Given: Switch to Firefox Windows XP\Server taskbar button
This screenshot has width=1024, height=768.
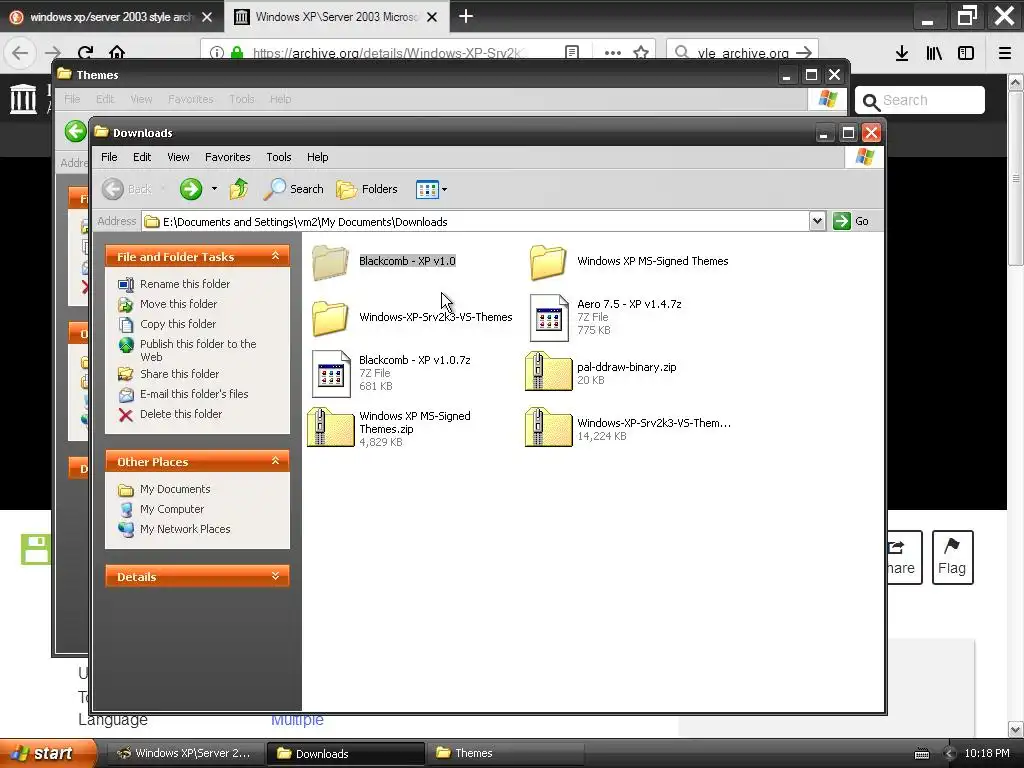Looking at the screenshot, I should coord(184,753).
